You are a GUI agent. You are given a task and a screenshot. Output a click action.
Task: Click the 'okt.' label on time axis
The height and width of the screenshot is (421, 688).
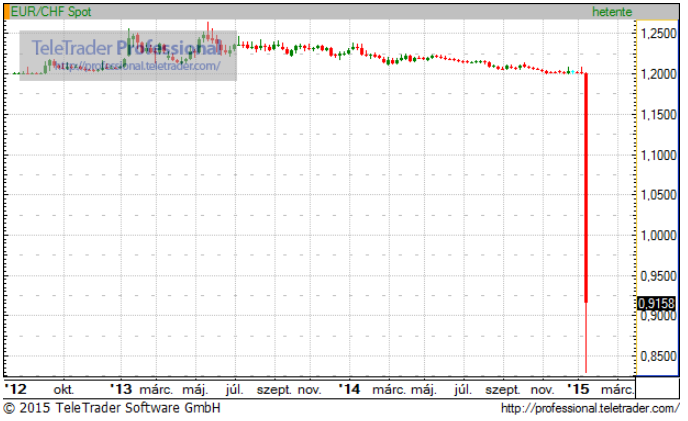pos(64,389)
